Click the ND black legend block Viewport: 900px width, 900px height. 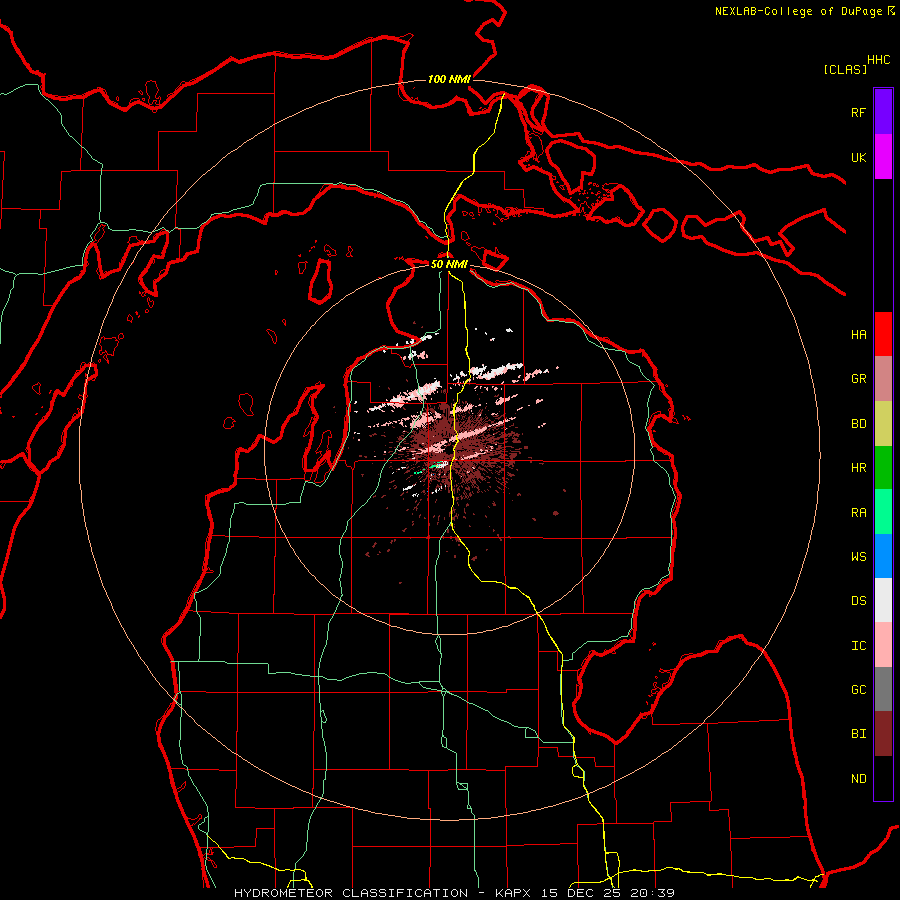tap(883, 778)
